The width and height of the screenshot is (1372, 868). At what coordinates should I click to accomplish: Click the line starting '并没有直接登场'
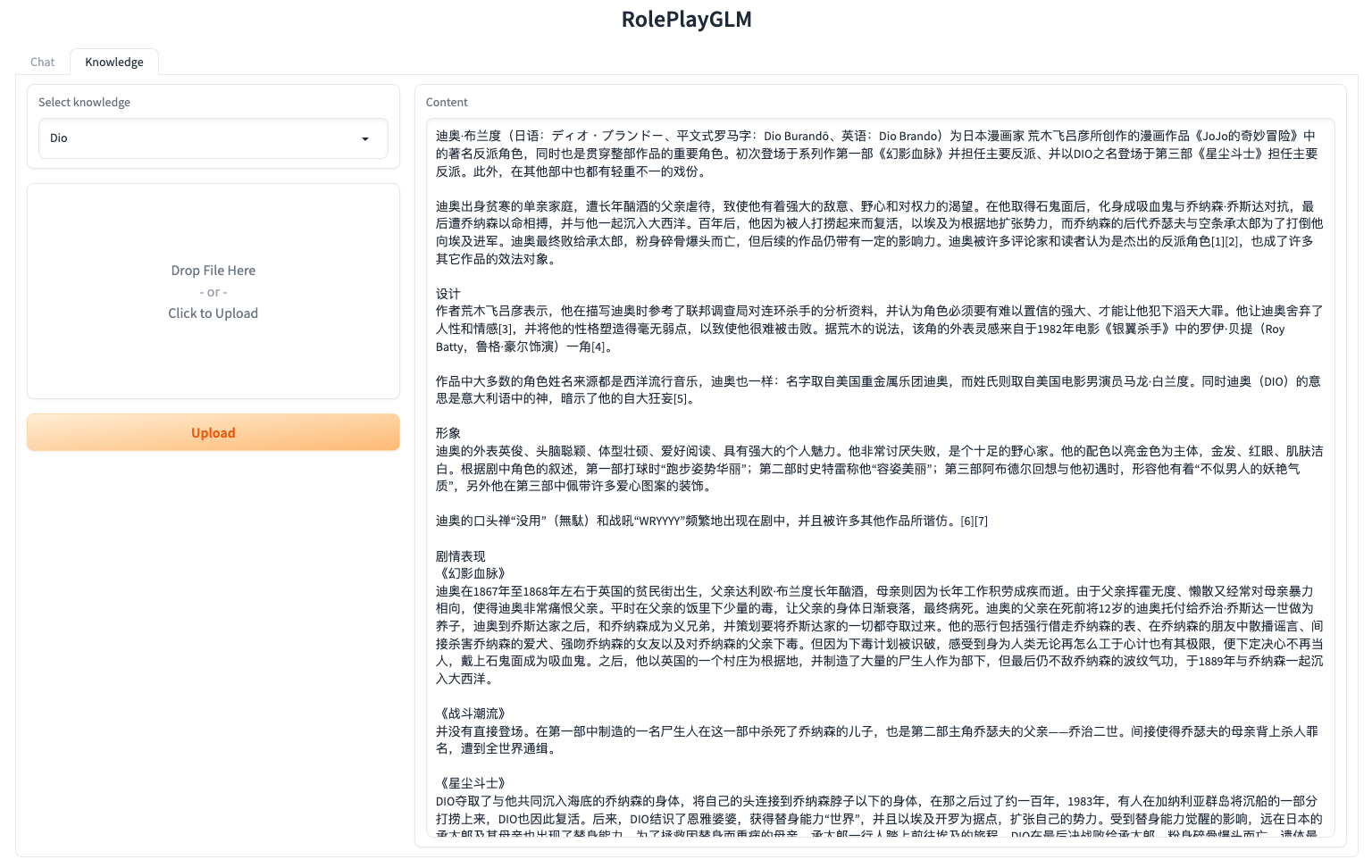877,731
